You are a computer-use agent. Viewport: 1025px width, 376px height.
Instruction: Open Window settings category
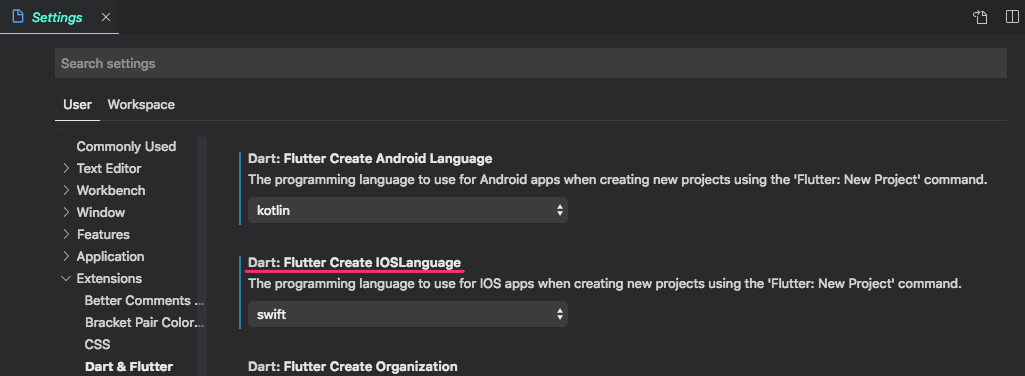click(101, 213)
